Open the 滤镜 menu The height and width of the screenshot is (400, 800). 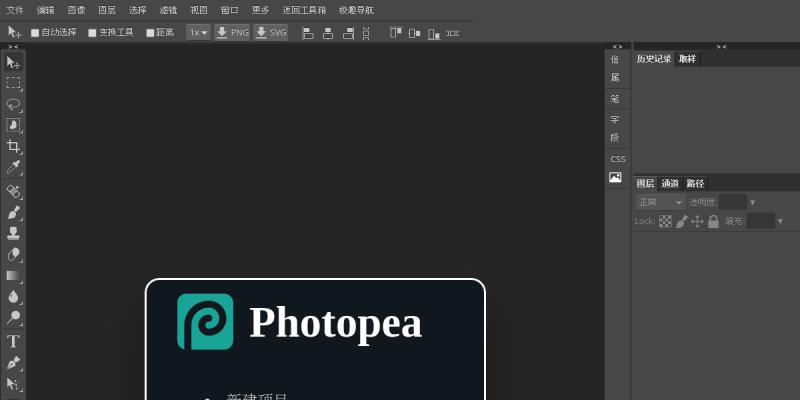168,10
